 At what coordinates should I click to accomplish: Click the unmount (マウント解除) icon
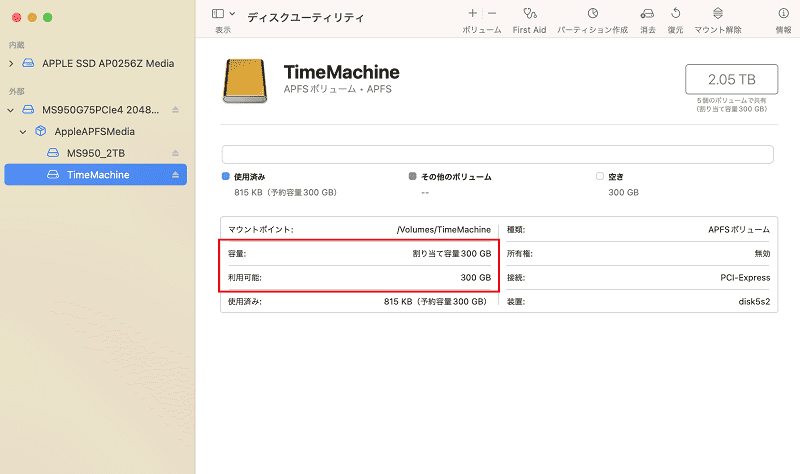pyautogui.click(x=718, y=13)
